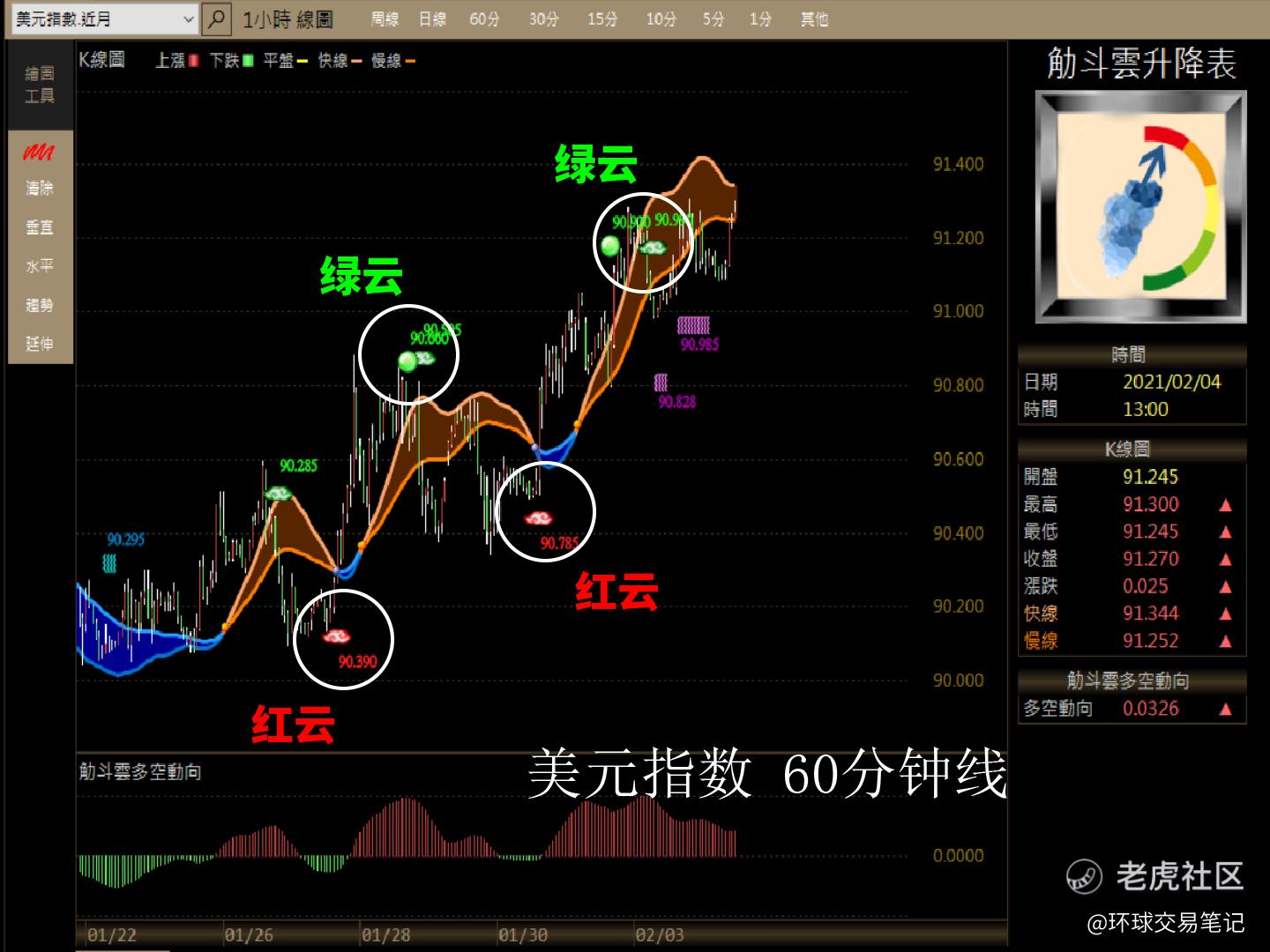The width and height of the screenshot is (1270, 952).
Task: Click the time value 13:00
Action: pos(1145,409)
